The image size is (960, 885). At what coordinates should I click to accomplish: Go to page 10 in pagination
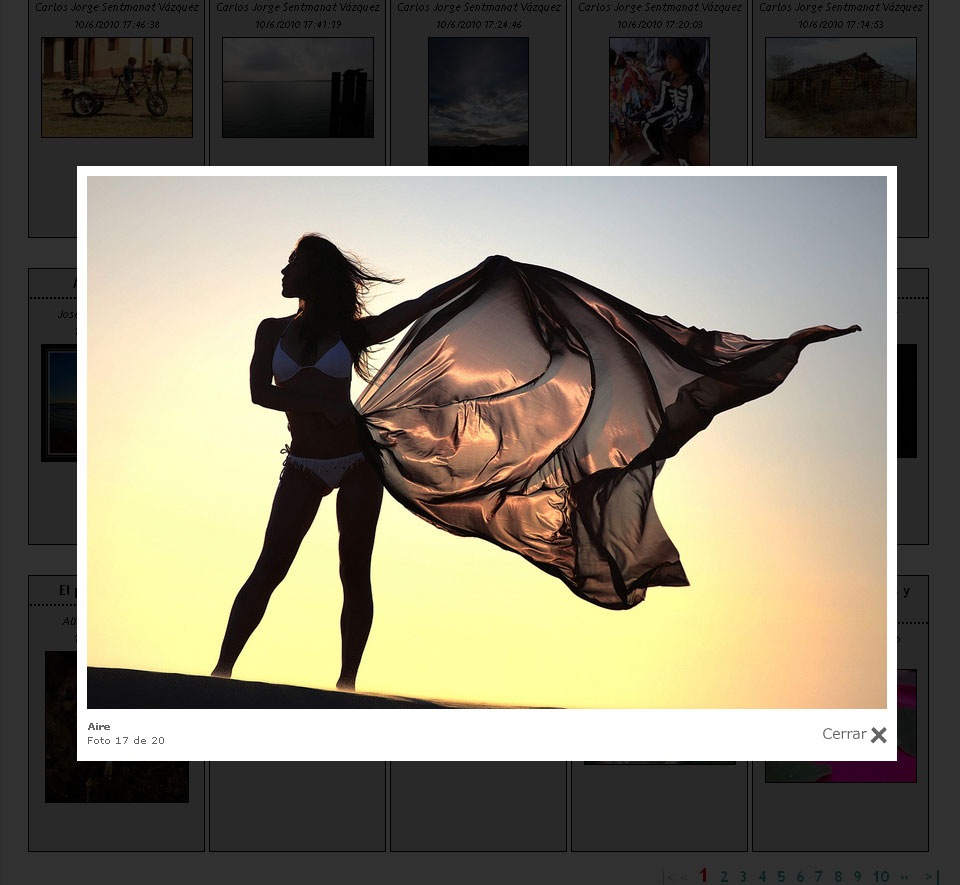881,876
